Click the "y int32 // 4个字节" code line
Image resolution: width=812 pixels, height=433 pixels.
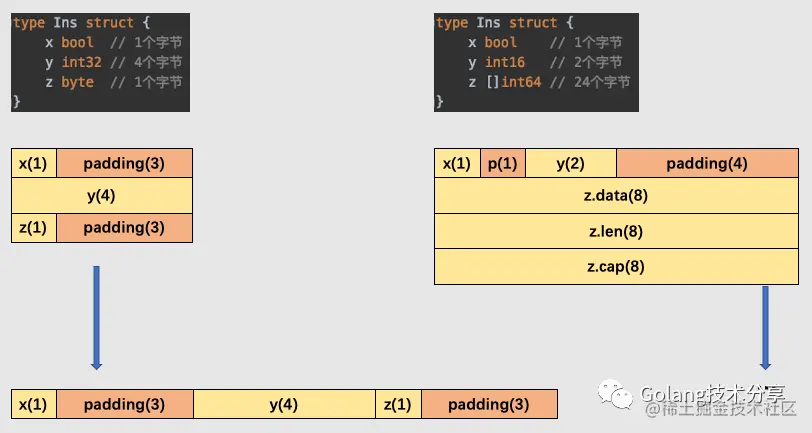pyautogui.click(x=113, y=62)
